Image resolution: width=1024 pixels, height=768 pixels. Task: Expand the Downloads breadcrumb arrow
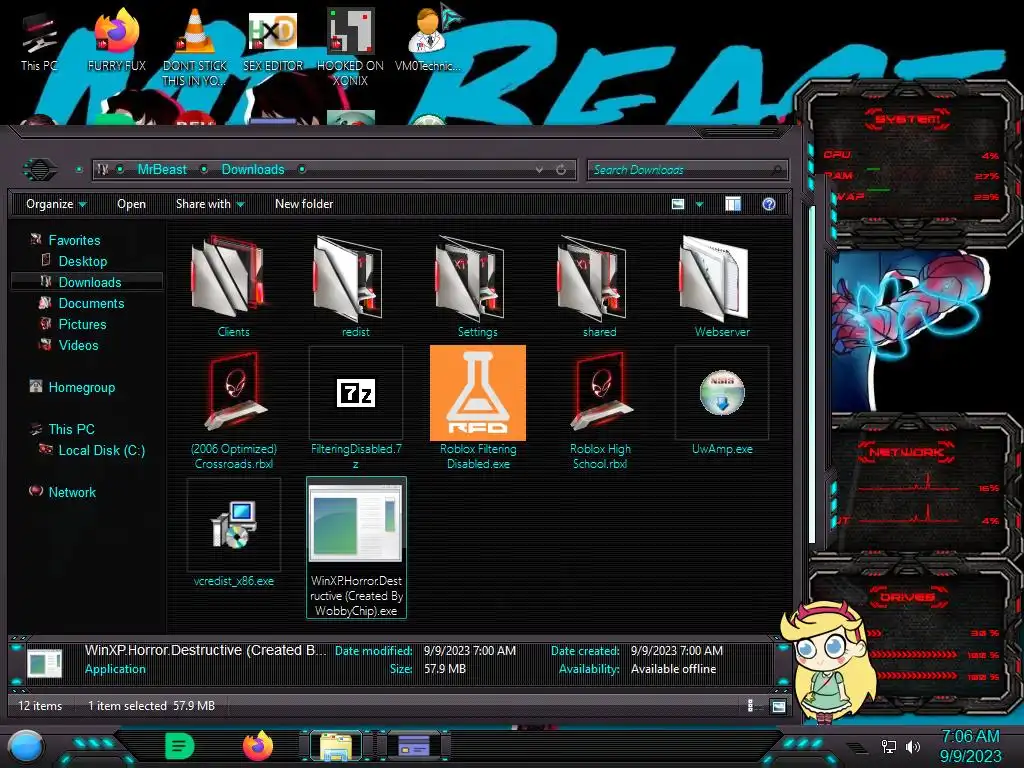(x=302, y=170)
